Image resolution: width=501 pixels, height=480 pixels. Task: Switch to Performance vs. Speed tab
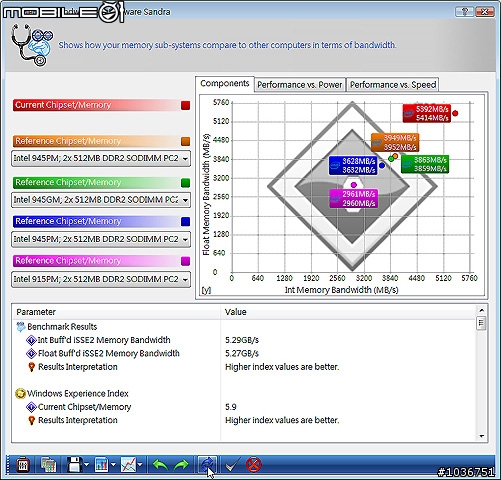pyautogui.click(x=393, y=85)
